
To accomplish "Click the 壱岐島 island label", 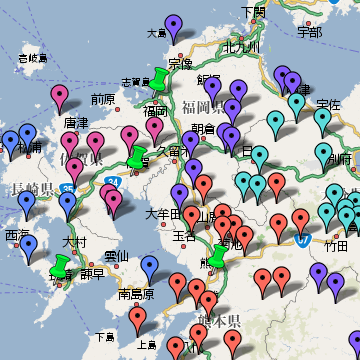I will click(x=33, y=59).
